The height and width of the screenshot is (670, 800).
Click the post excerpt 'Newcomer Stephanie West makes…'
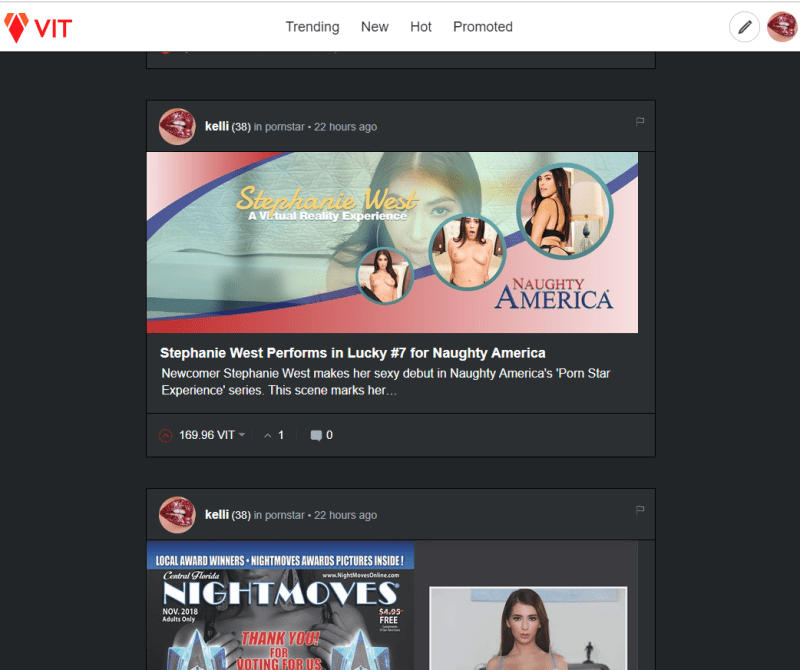[386, 382]
